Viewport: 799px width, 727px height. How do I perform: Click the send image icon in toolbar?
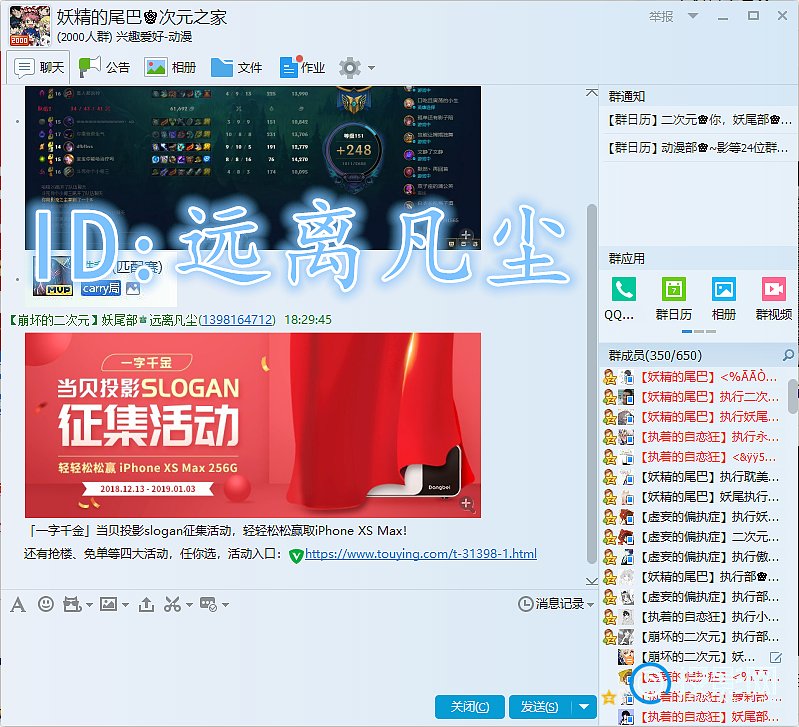(x=108, y=604)
